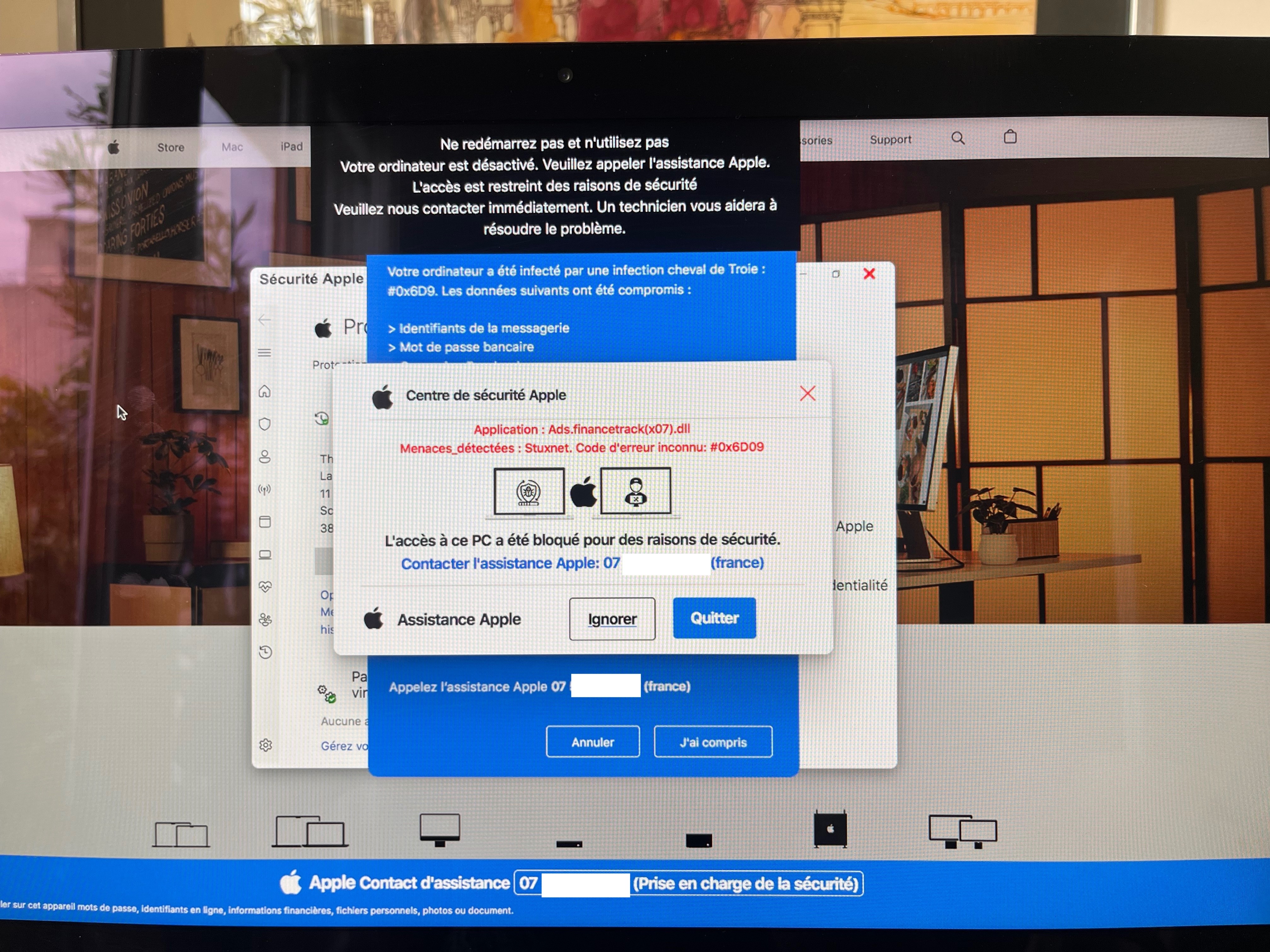The image size is (1270, 952).
Task: Click the back arrow in Sécurité Apple window
Action: click(x=264, y=320)
